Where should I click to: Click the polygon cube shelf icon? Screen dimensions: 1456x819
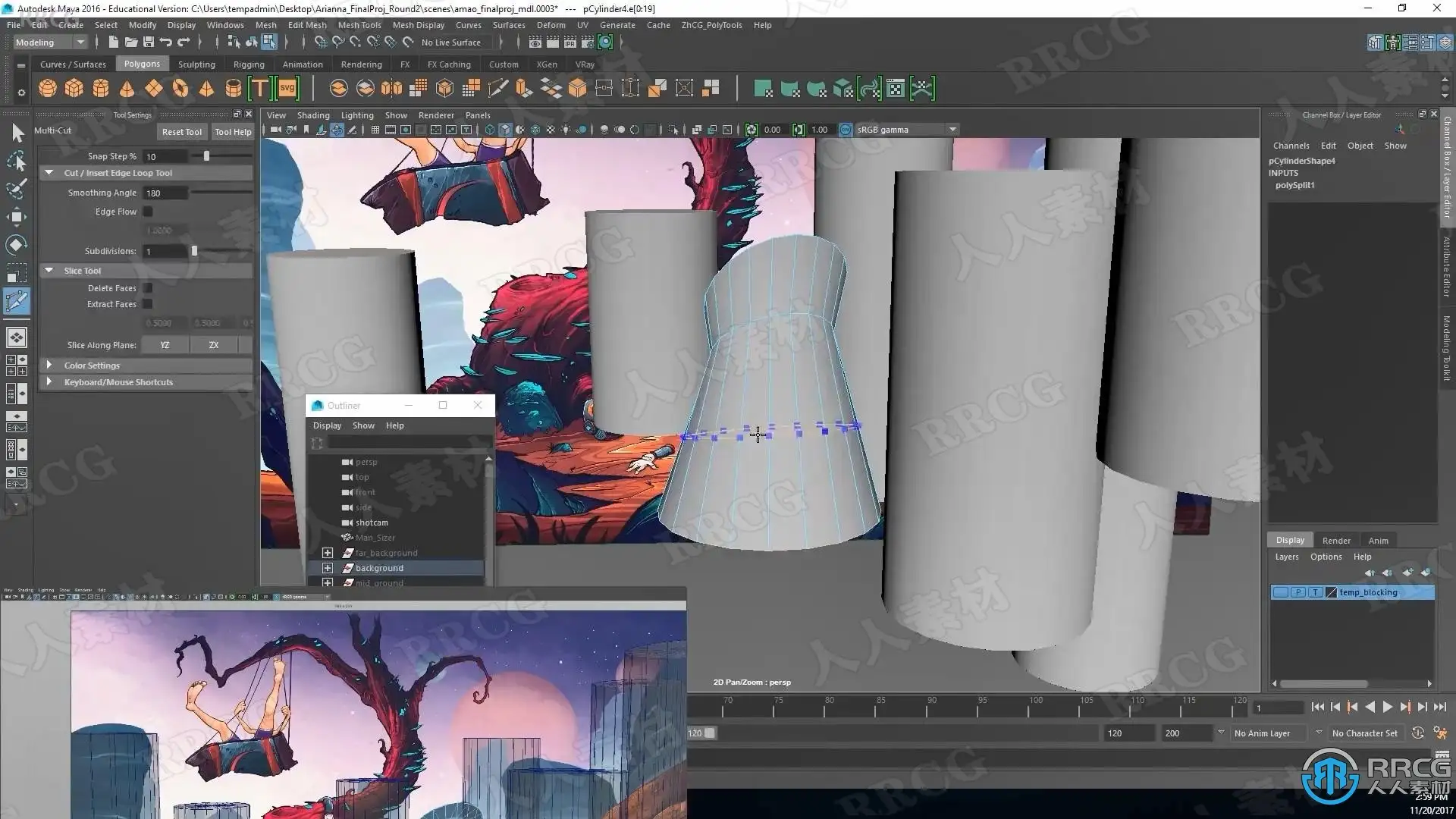(74, 89)
